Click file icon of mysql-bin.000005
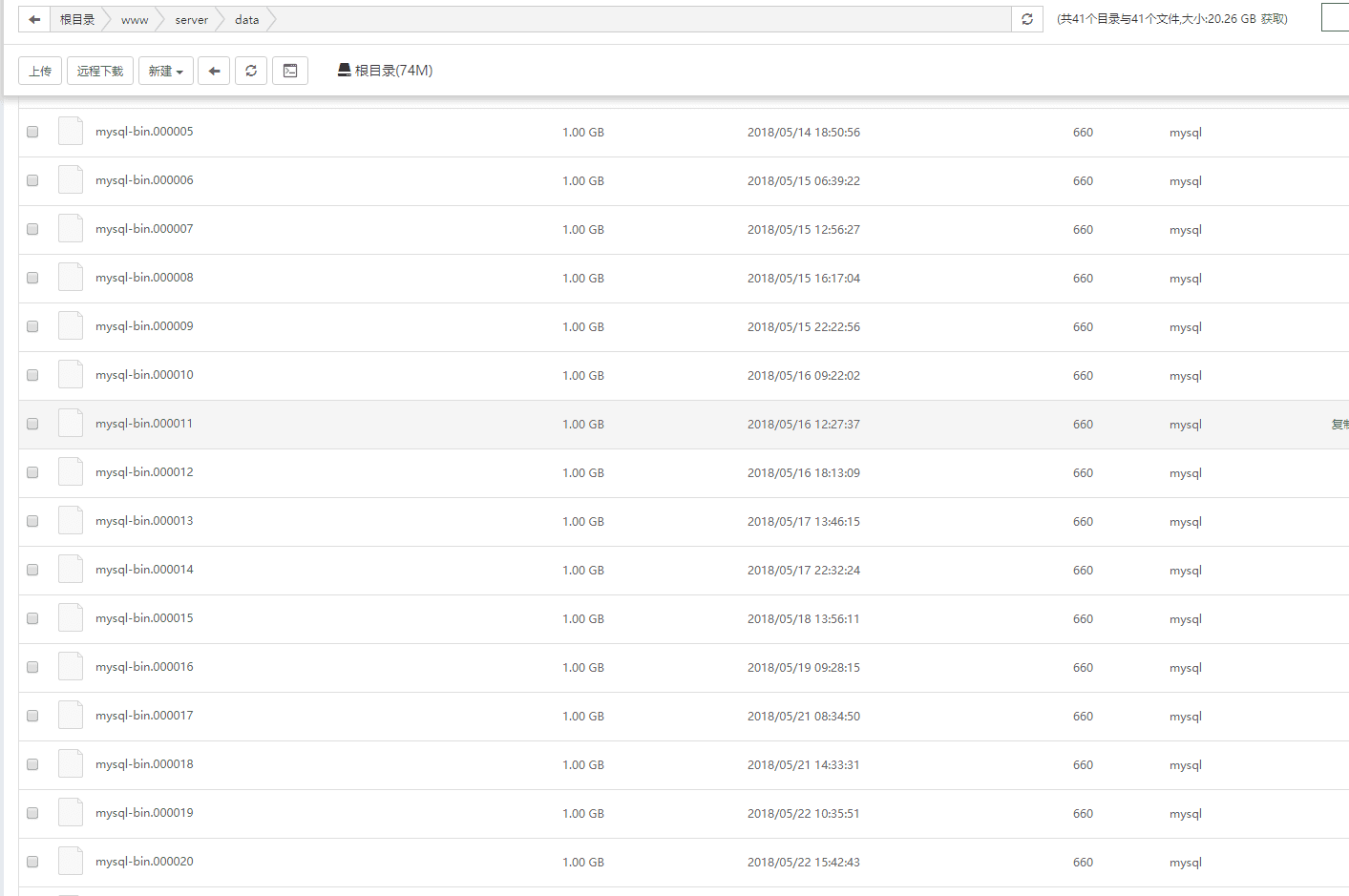 (x=71, y=131)
